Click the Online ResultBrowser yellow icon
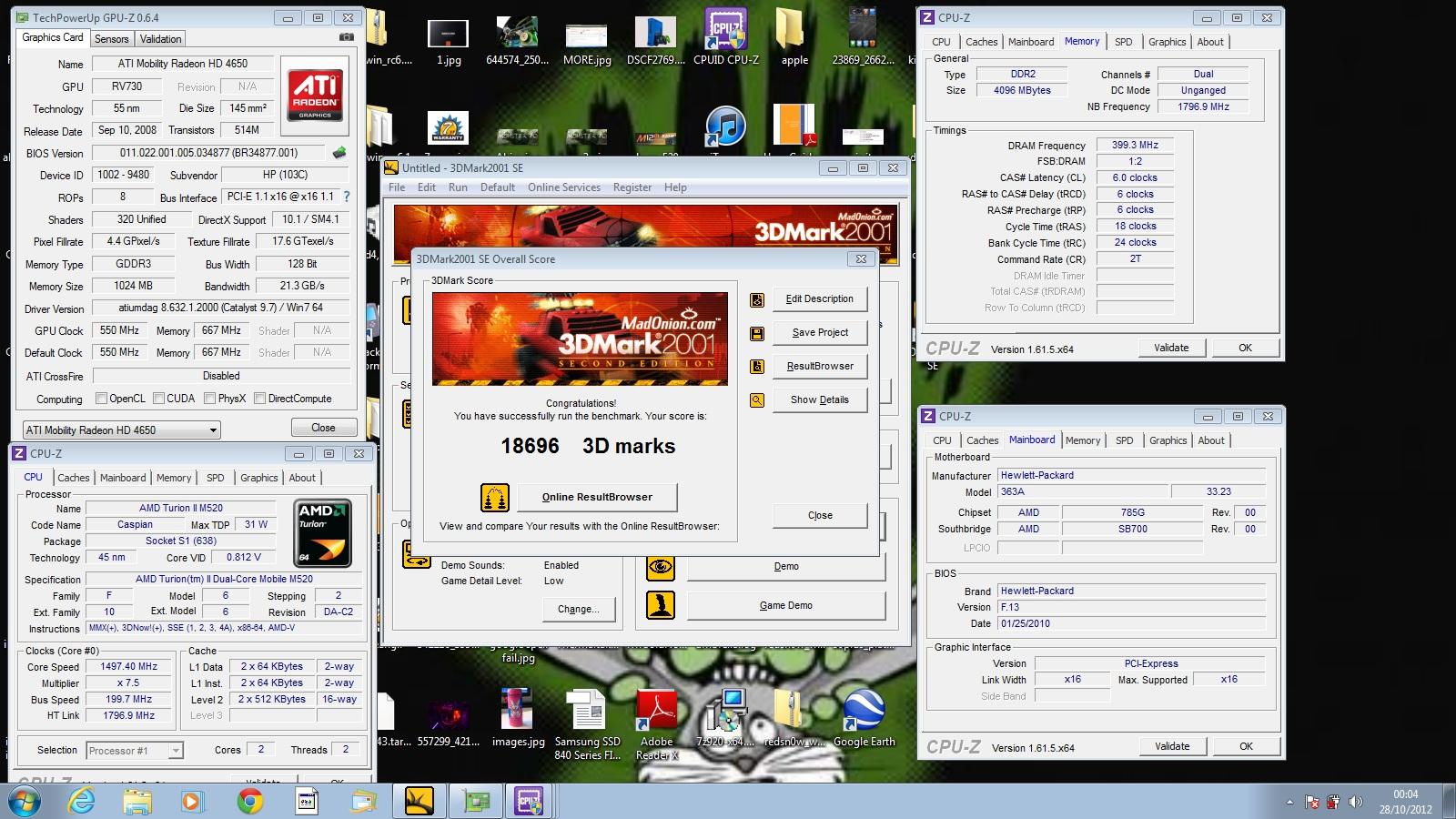The image size is (1456, 819). click(495, 497)
